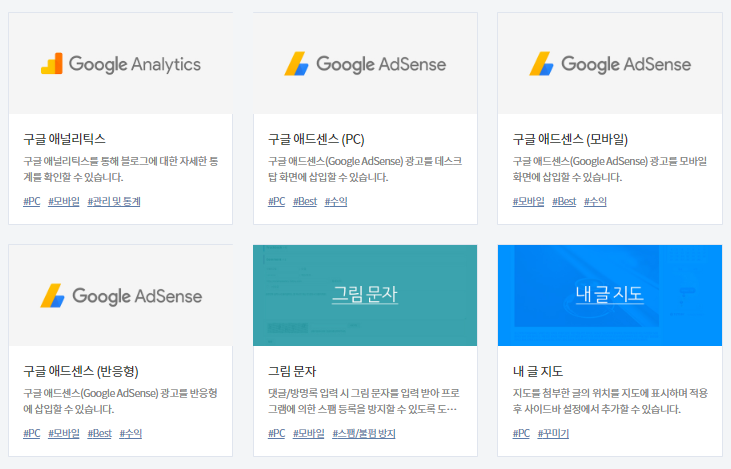Click #PC tag under 구글 애드센스 (반응형)
Image resolution: width=731 pixels, height=469 pixels.
tap(32, 434)
